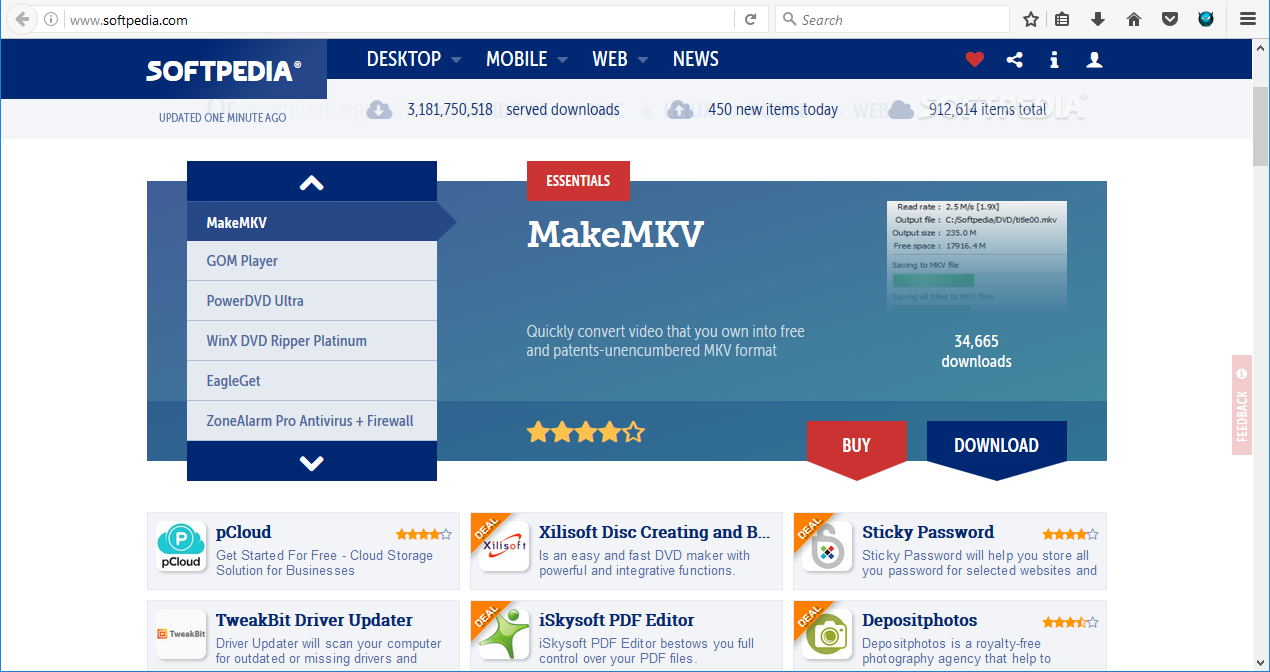Click the iSkysoft PDF Editor app icon
Viewport: 1270px width, 672px height.
pos(504,635)
